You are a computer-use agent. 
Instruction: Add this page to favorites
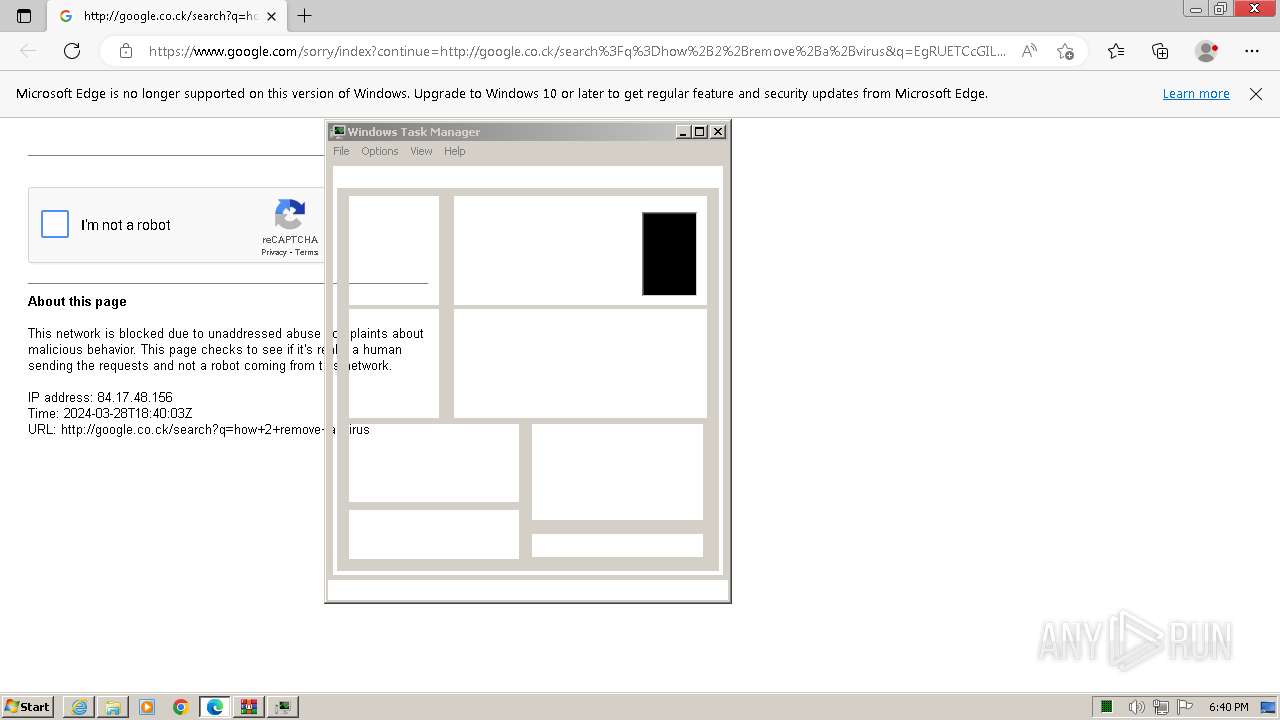tap(1066, 51)
